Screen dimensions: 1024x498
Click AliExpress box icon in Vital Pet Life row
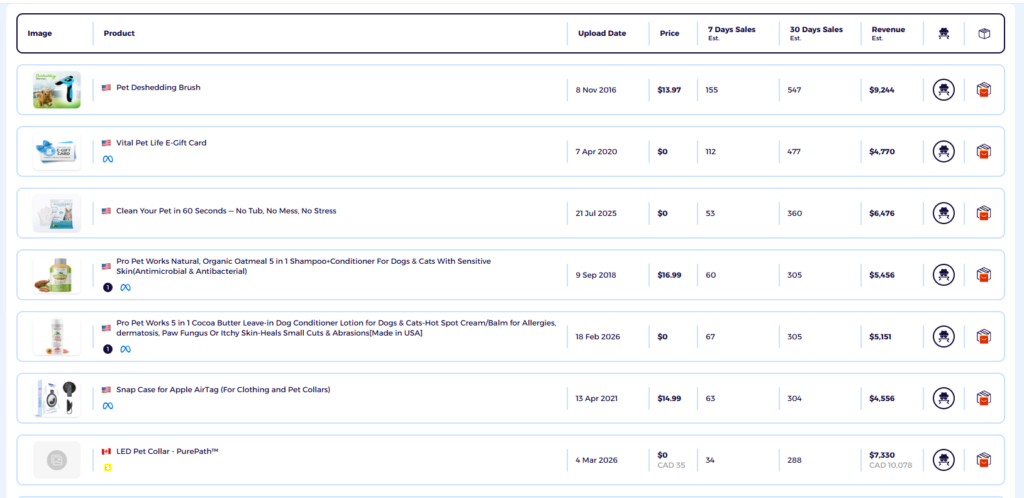pyautogui.click(x=984, y=151)
